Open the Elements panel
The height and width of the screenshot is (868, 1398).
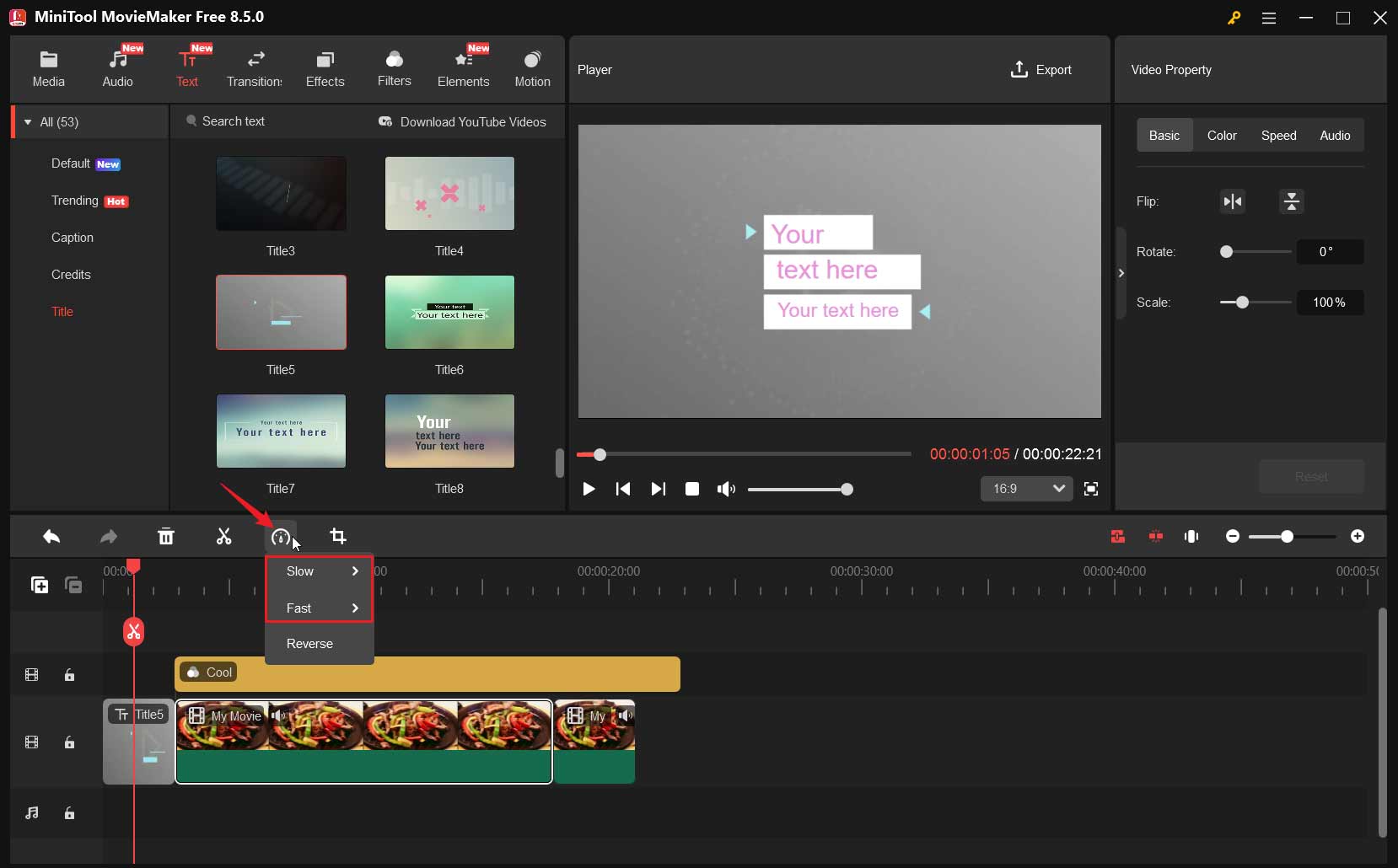pyautogui.click(x=465, y=67)
